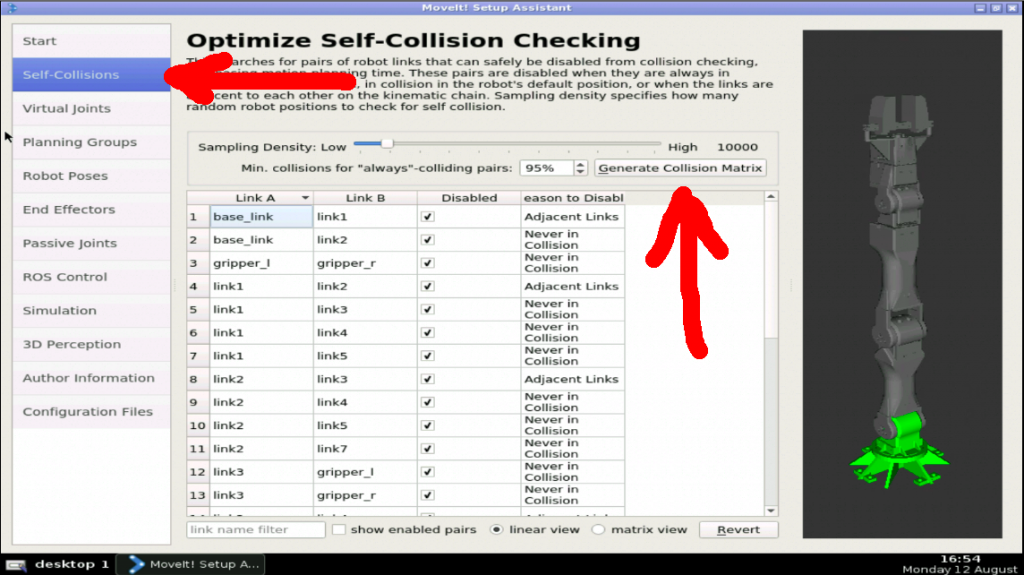Go to End Effectors section
Viewport: 1024px width, 575px height.
point(91,209)
